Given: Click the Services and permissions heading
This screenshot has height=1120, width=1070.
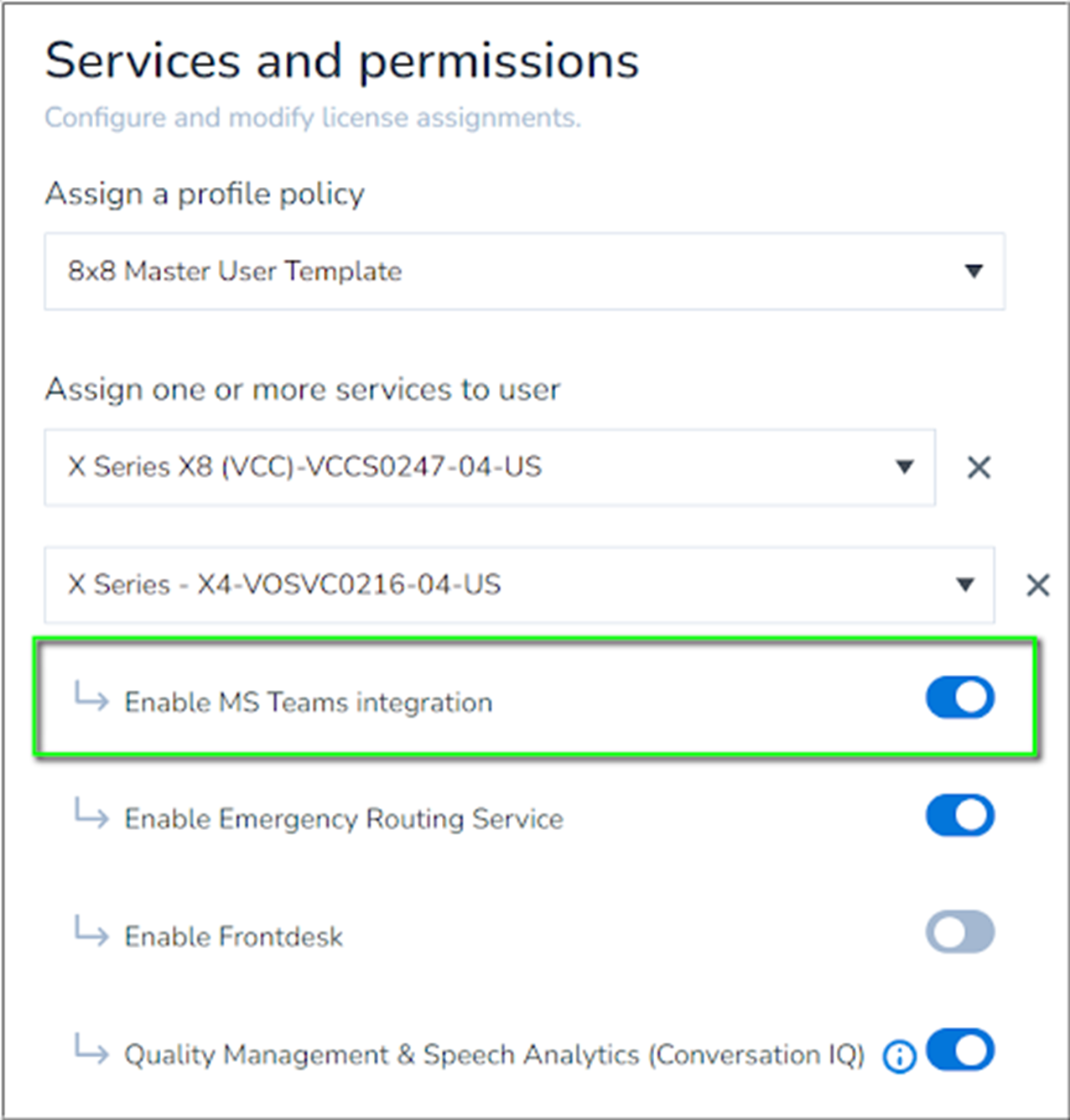Looking at the screenshot, I should (341, 61).
